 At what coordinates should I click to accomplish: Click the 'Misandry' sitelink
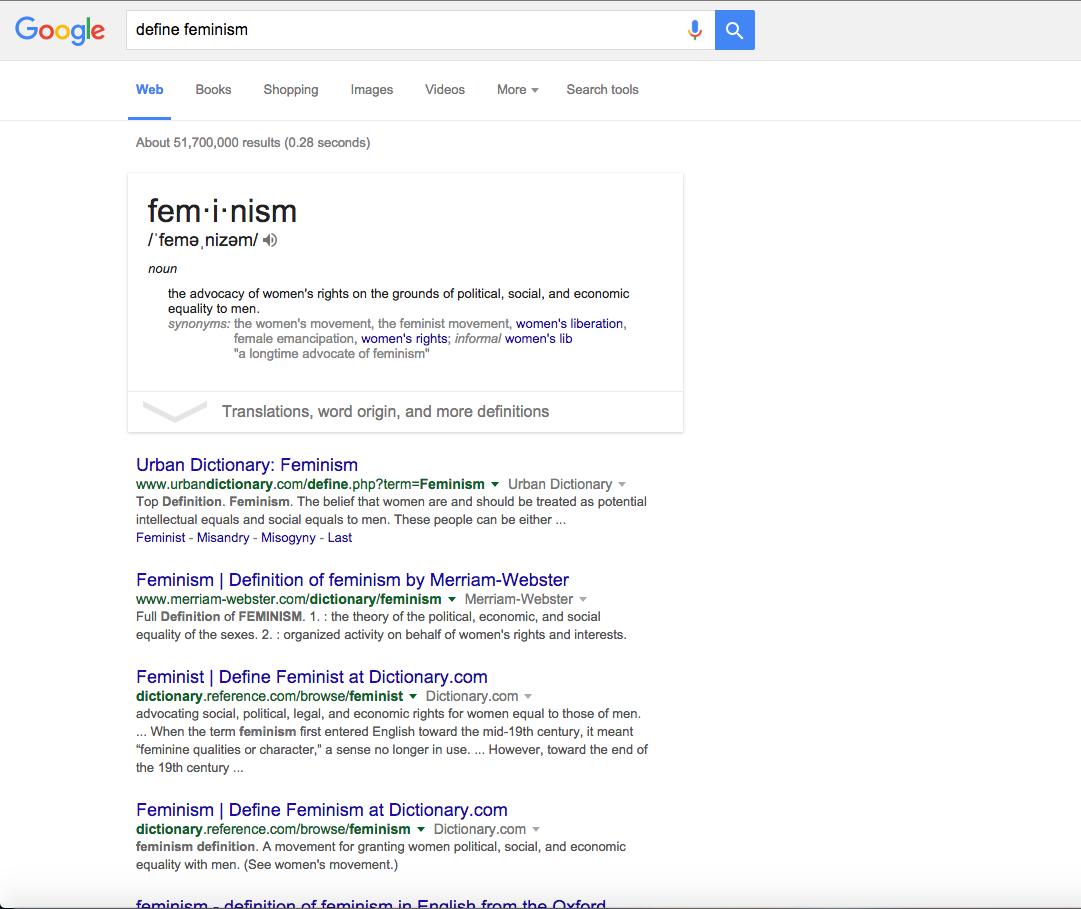point(223,538)
